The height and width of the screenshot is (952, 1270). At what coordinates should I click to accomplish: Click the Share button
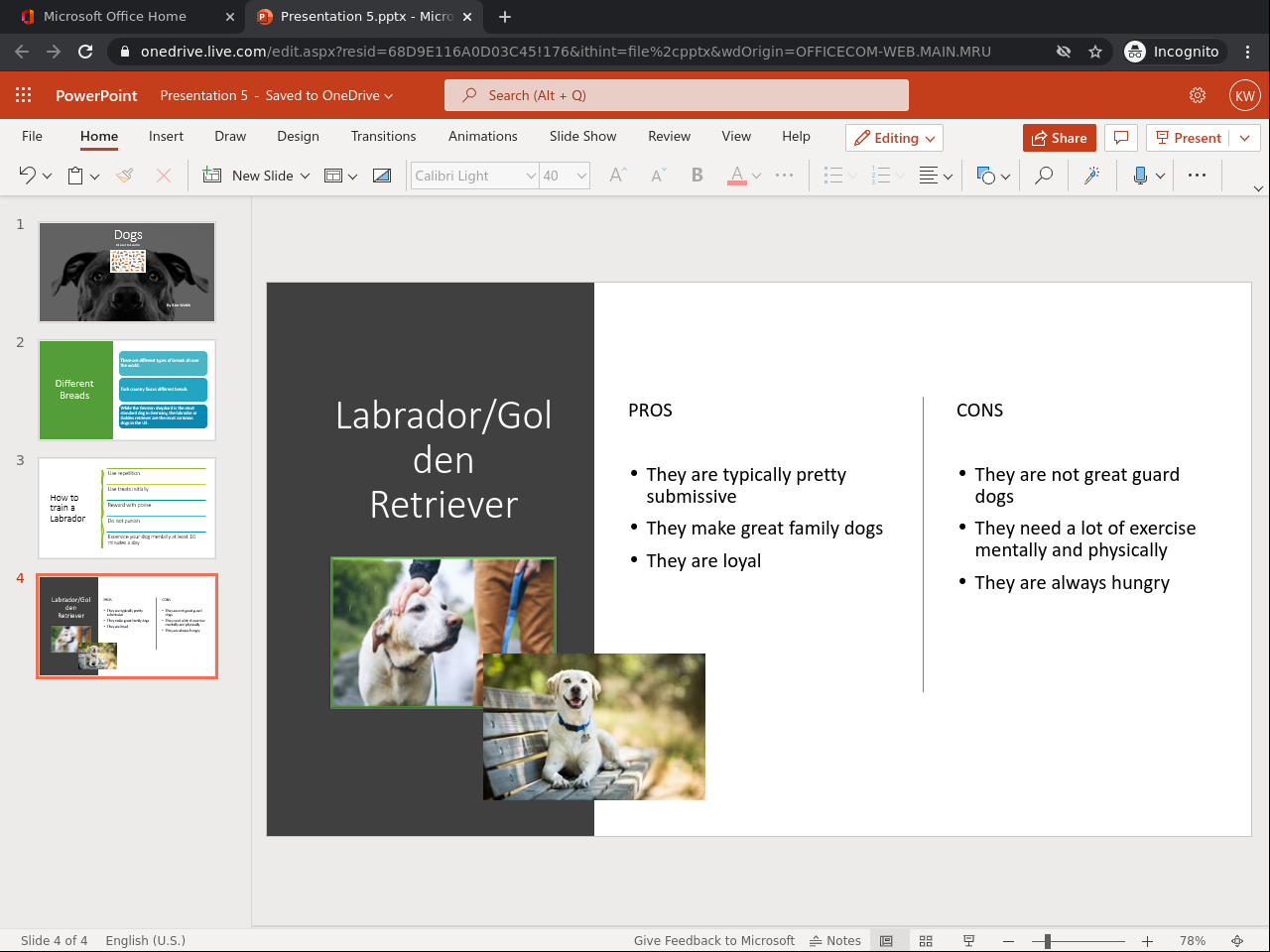(x=1059, y=138)
